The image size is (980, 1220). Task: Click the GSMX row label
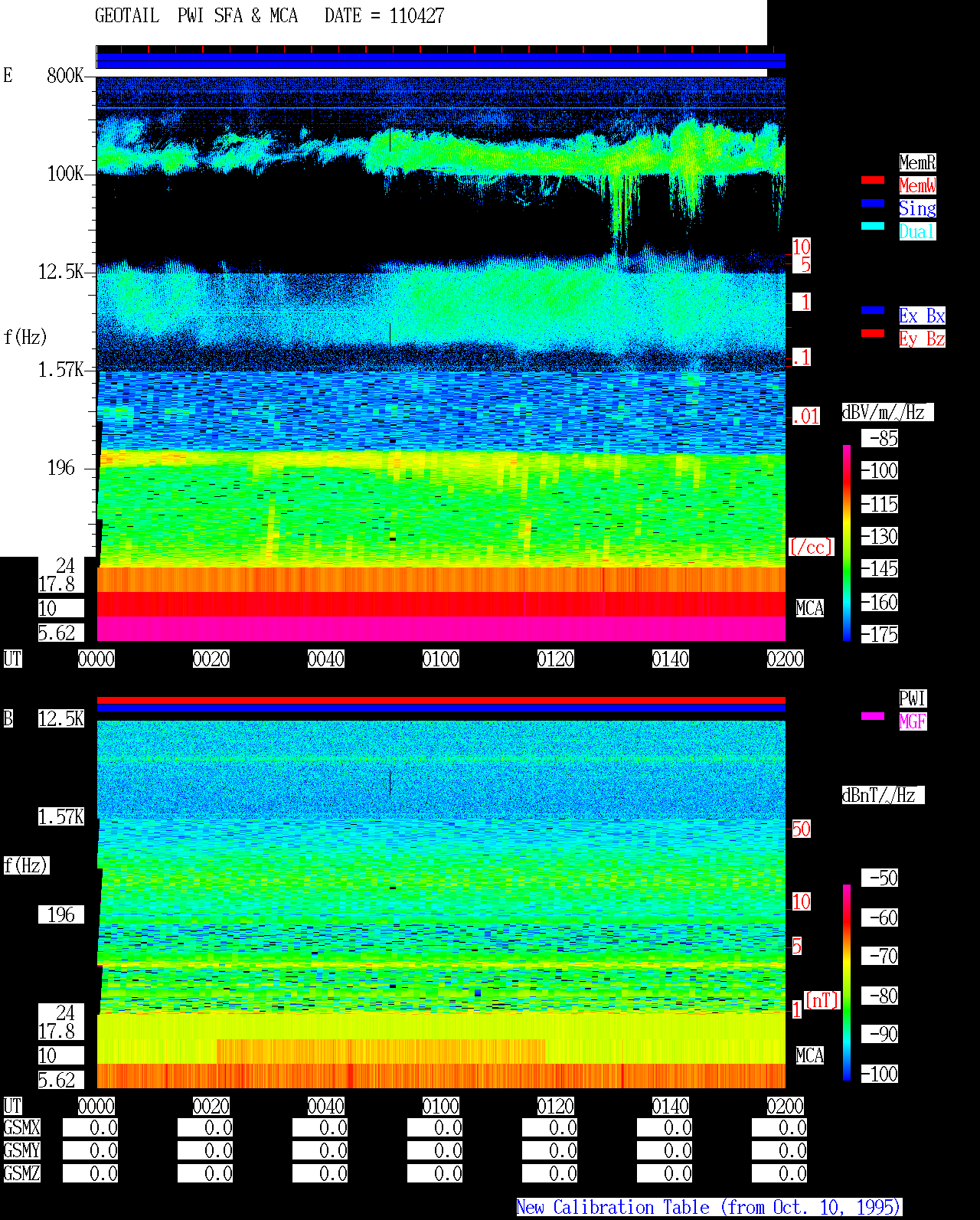pos(22,1127)
